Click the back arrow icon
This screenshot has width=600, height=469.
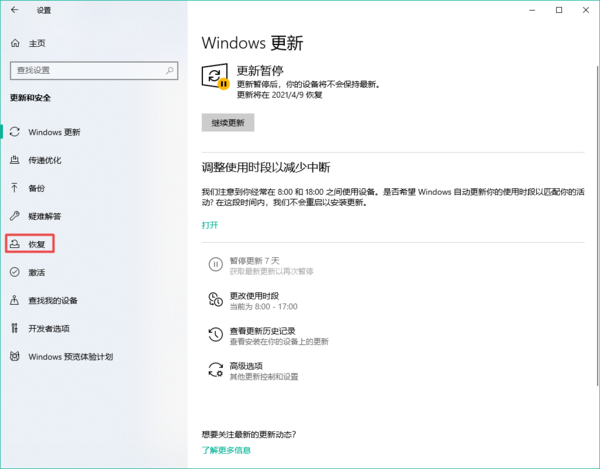[x=15, y=10]
